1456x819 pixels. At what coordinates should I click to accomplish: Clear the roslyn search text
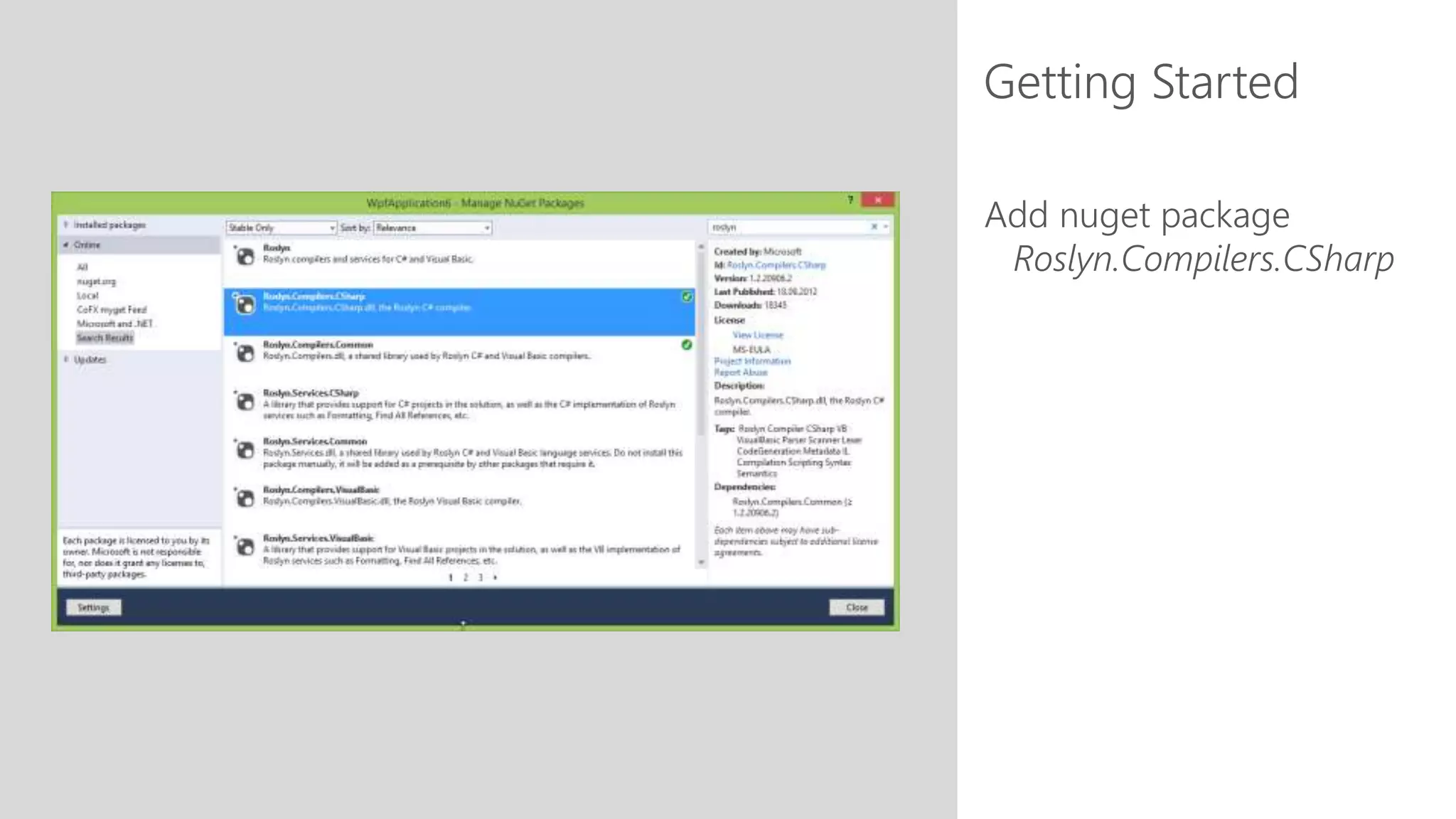(874, 227)
